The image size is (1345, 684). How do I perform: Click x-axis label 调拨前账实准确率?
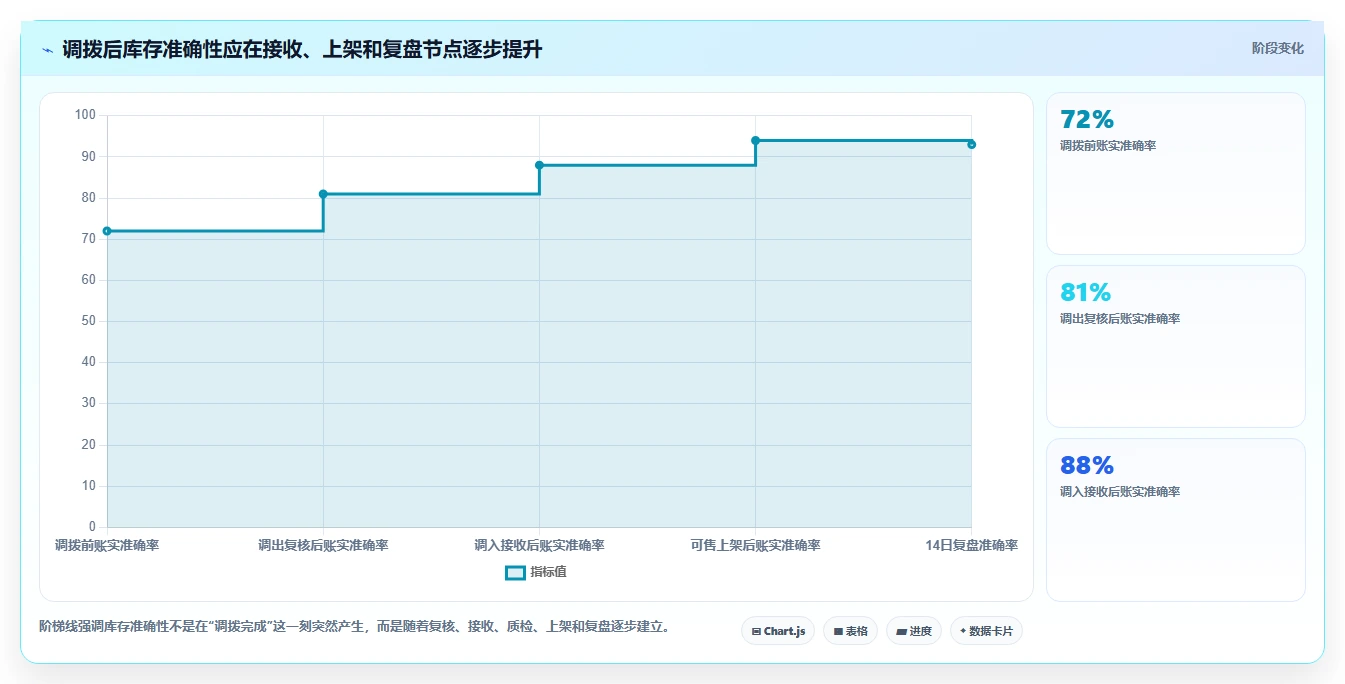pyautogui.click(x=107, y=545)
